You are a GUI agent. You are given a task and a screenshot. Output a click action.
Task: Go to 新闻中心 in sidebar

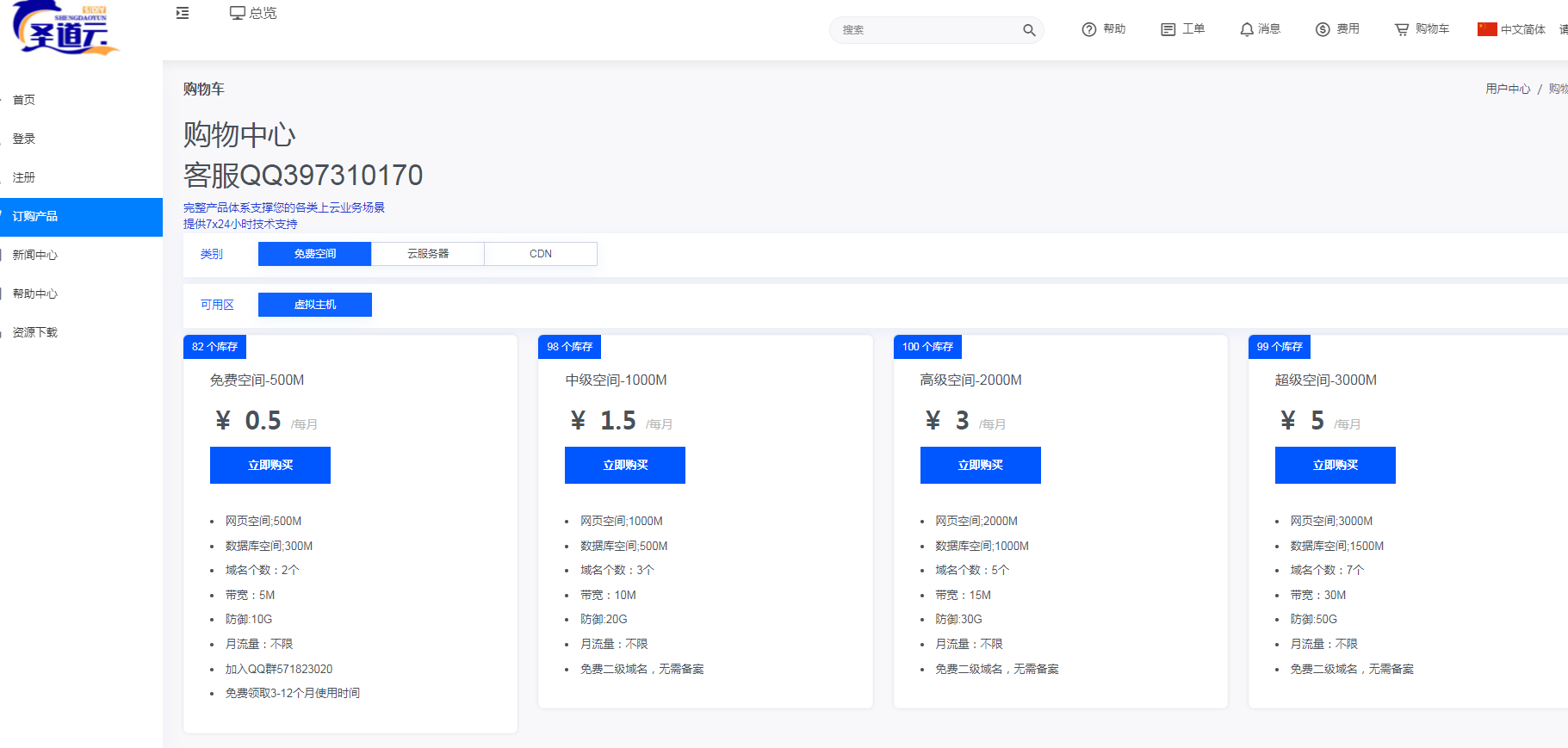click(x=35, y=255)
